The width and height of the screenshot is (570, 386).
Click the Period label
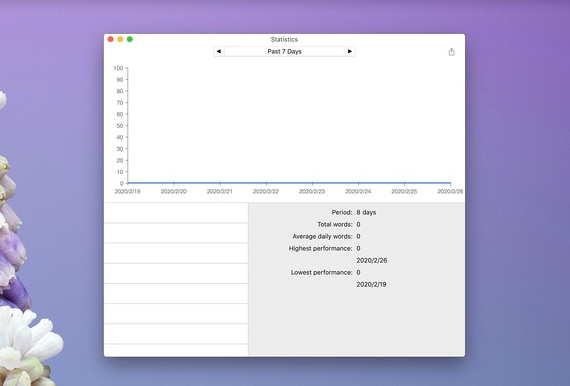coord(342,212)
